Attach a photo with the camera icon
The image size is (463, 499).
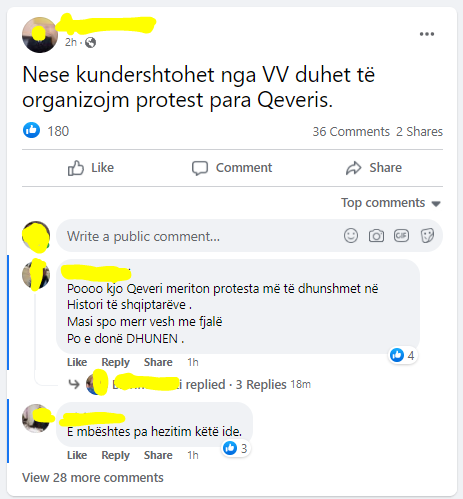point(376,236)
